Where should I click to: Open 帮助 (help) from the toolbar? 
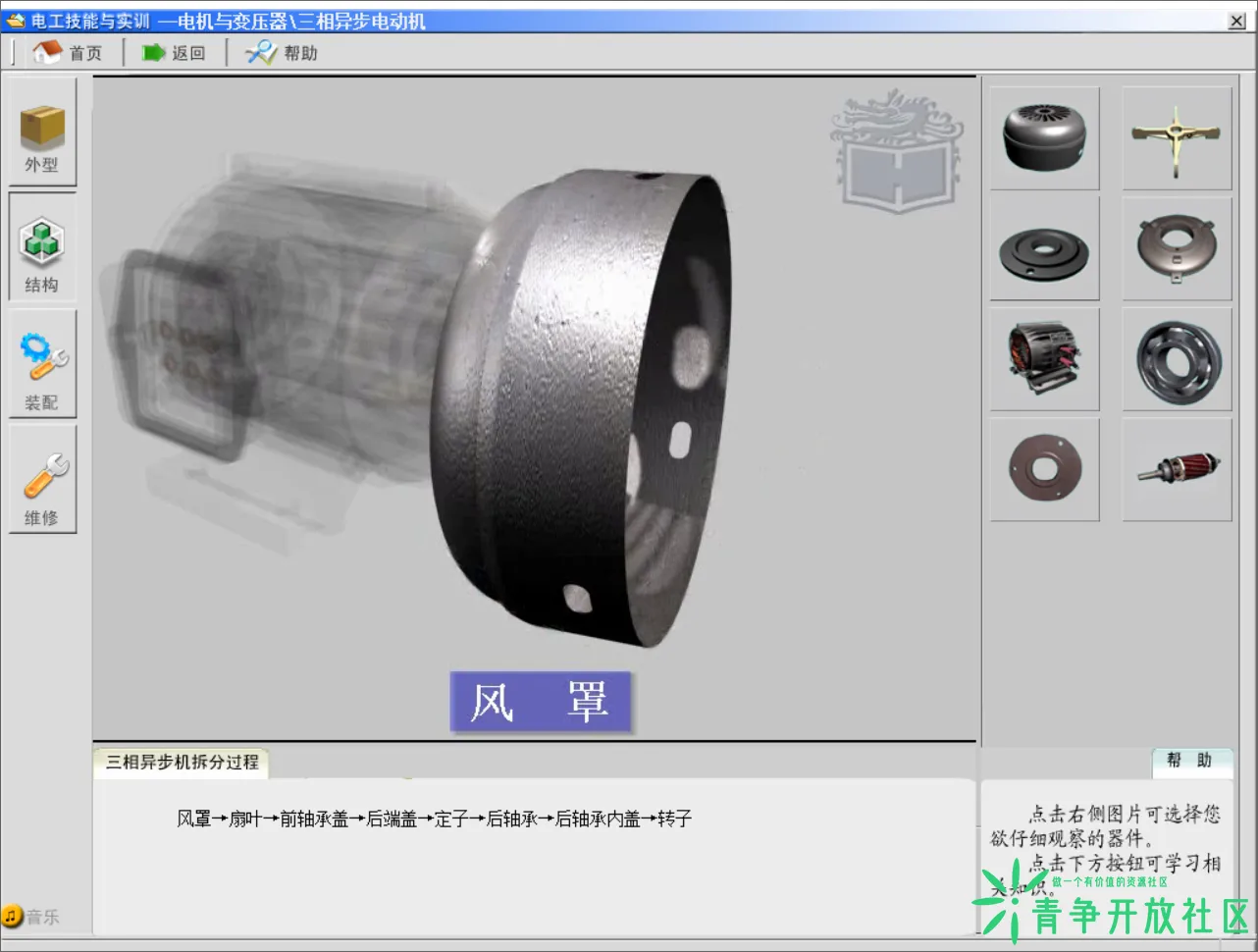281,52
